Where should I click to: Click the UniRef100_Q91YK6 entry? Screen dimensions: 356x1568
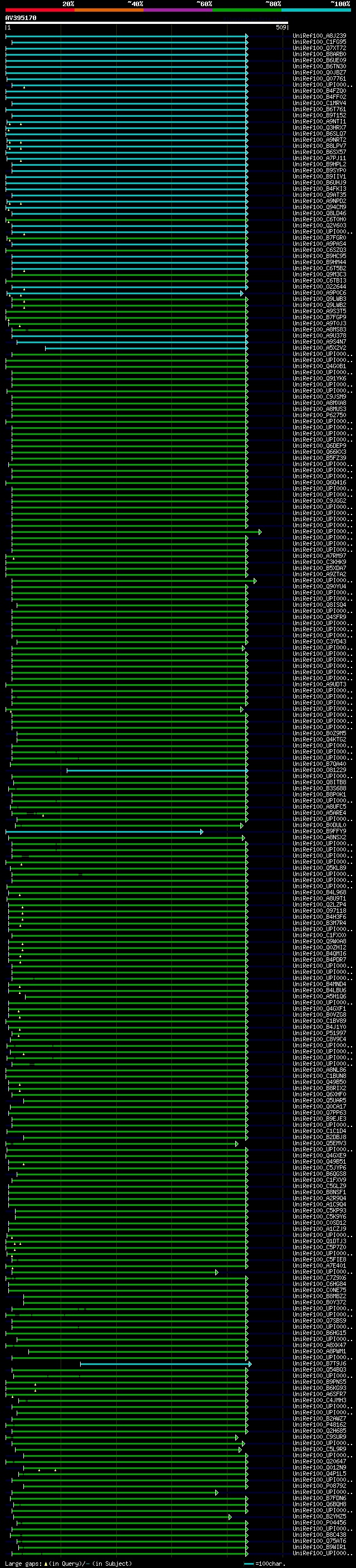pos(319,379)
